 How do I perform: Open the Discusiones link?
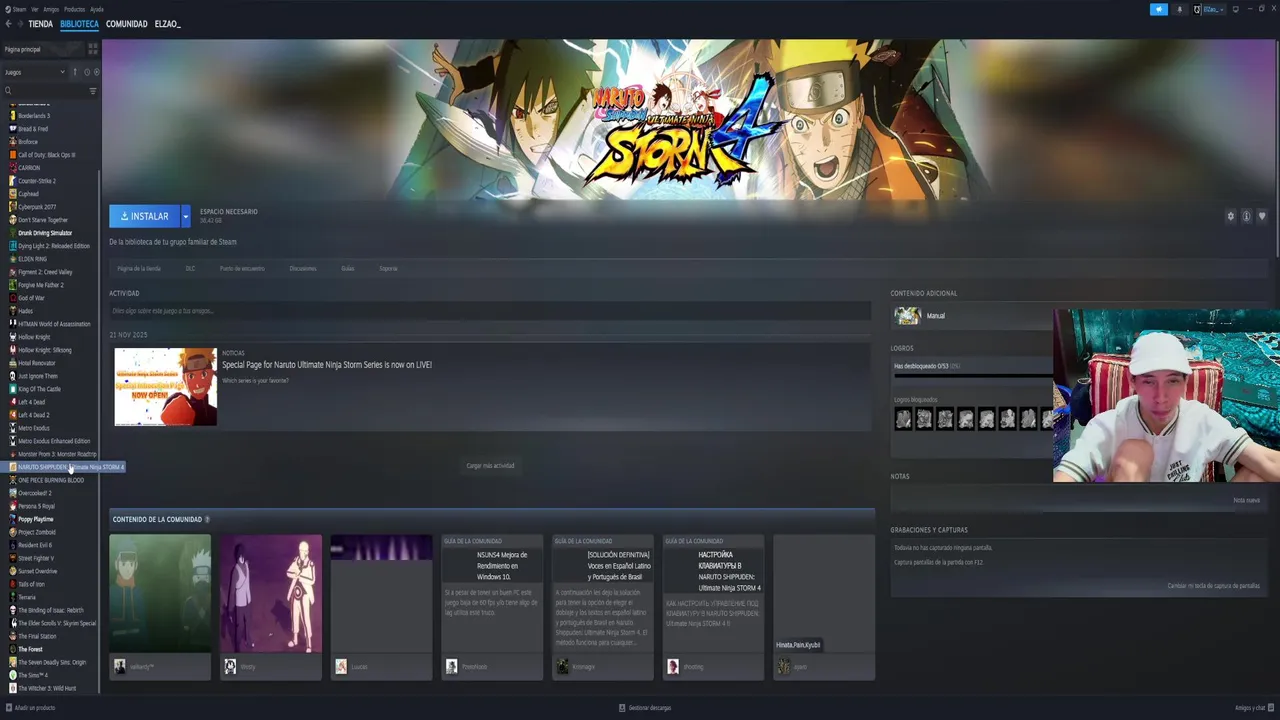303,268
